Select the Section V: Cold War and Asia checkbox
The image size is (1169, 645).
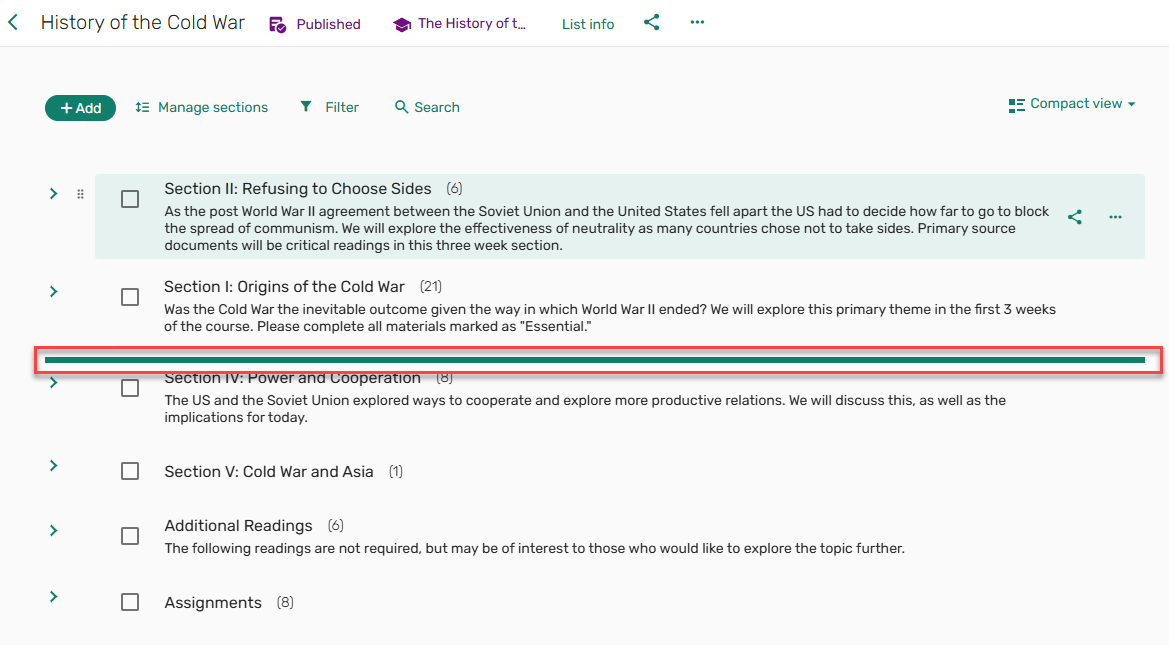pyautogui.click(x=130, y=471)
